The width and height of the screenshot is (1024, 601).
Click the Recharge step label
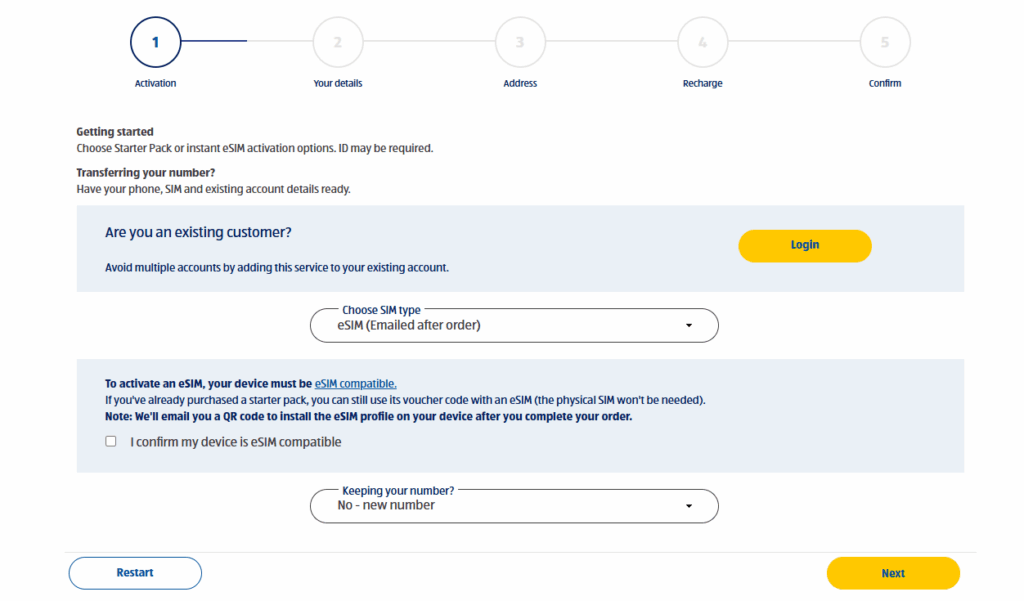pyautogui.click(x=703, y=83)
